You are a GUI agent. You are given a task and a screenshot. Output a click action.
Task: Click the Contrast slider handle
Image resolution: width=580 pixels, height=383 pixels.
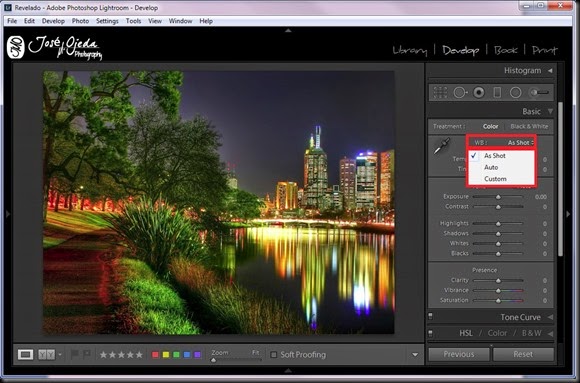498,207
